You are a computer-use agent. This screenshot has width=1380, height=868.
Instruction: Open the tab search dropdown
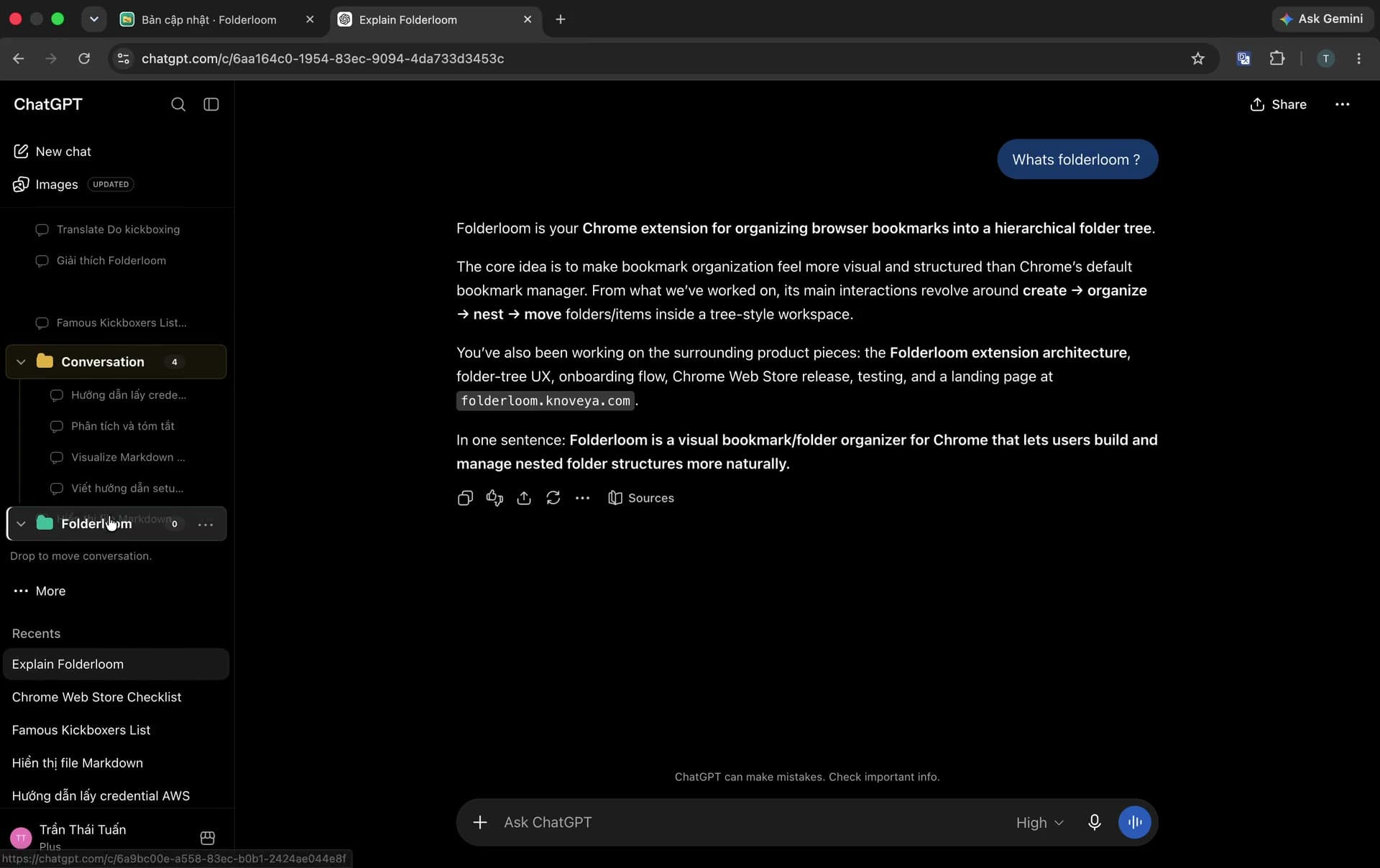(93, 19)
